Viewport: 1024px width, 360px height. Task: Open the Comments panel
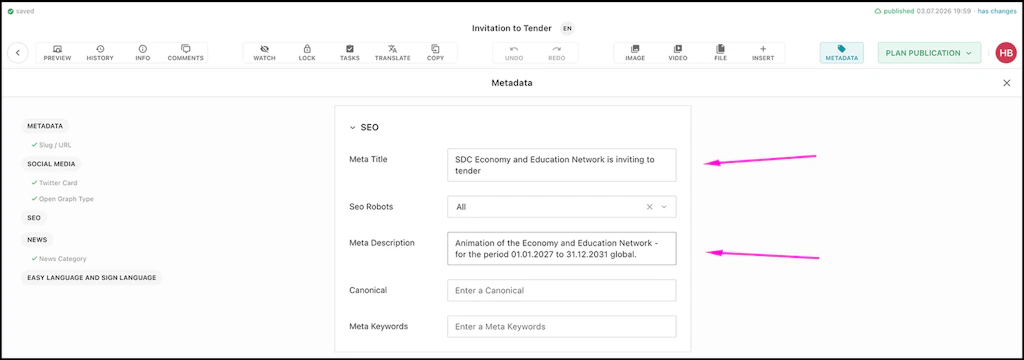(x=185, y=53)
